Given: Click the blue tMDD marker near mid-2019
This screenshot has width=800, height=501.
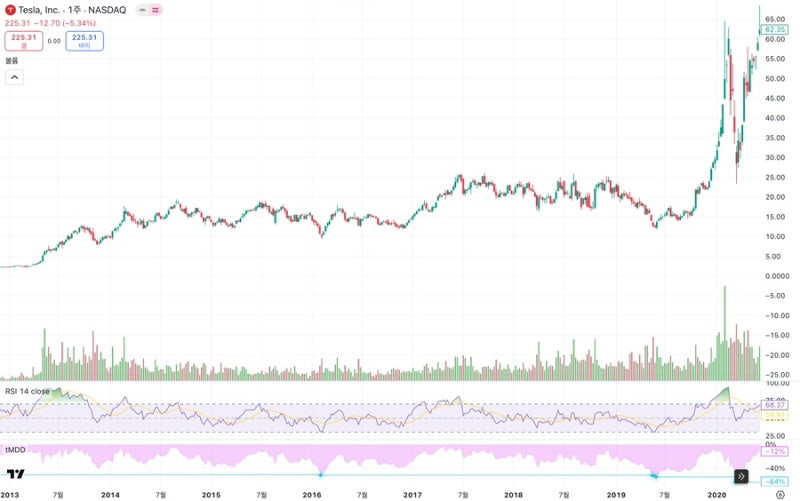Looking at the screenshot, I should [x=654, y=476].
